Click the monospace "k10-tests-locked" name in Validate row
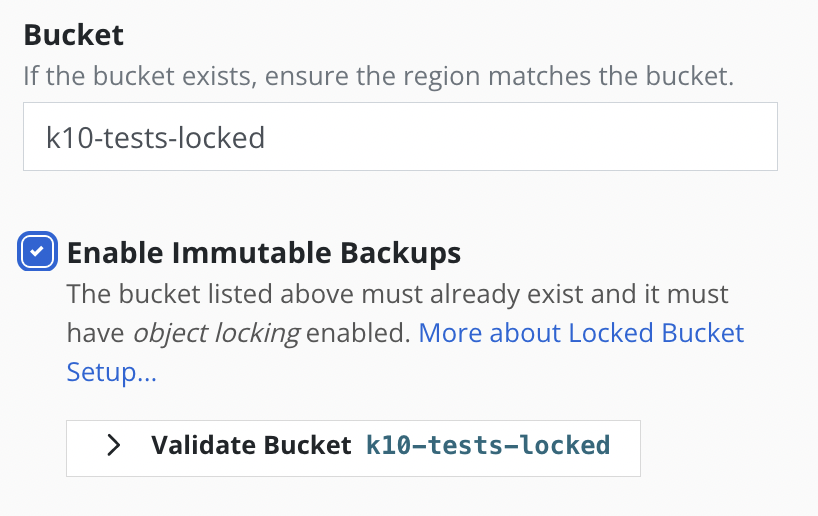Image resolution: width=818 pixels, height=516 pixels. (488, 445)
